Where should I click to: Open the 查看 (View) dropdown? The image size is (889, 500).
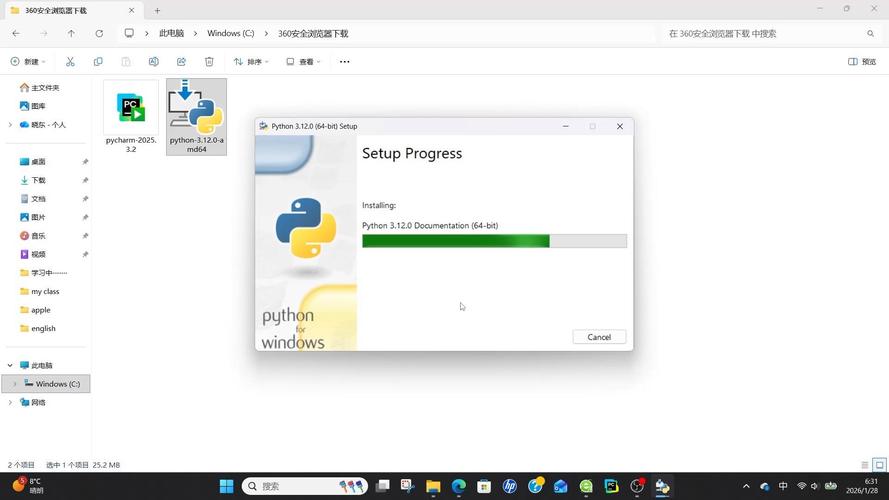tap(303, 61)
